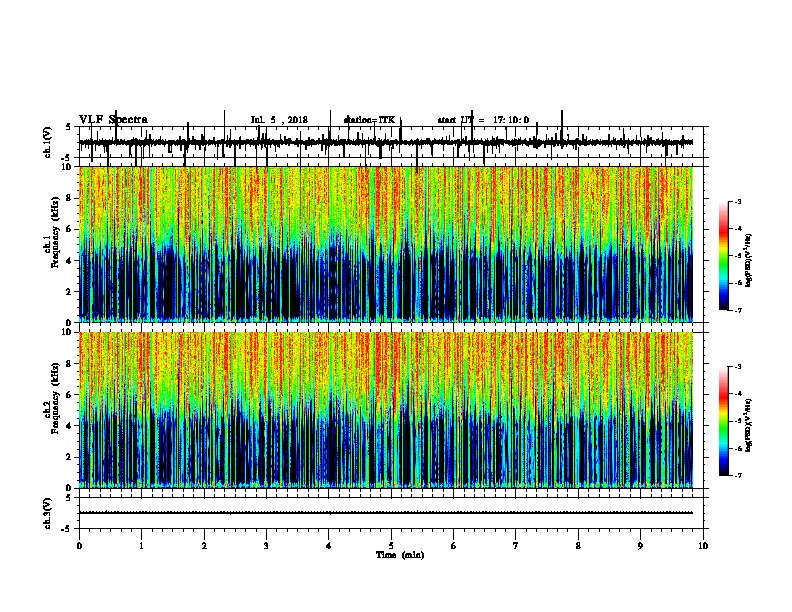The width and height of the screenshot is (792, 612).
Task: Click the "-7" tick on ch.2 colorbar
Action: [x=737, y=476]
